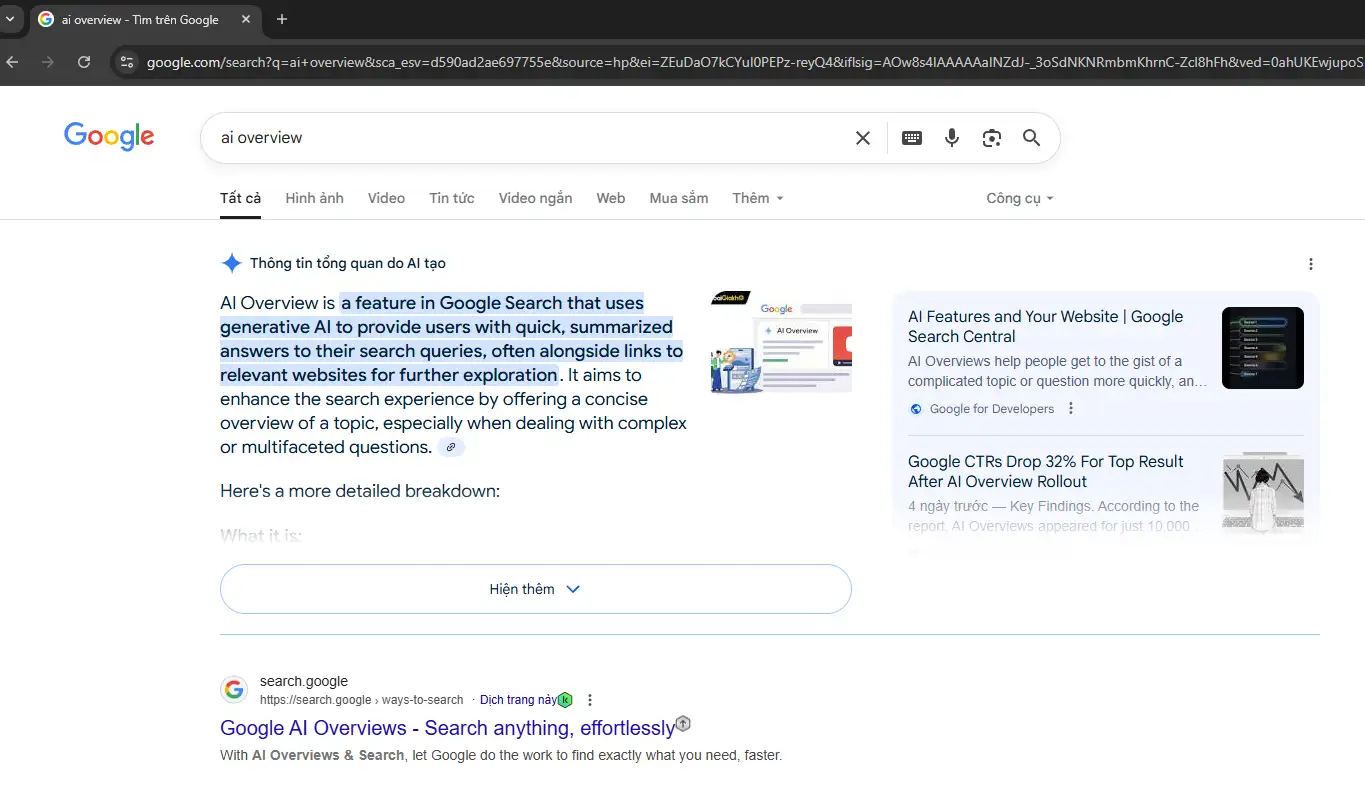
Task: Click the browser address bar URL
Action: [755, 62]
